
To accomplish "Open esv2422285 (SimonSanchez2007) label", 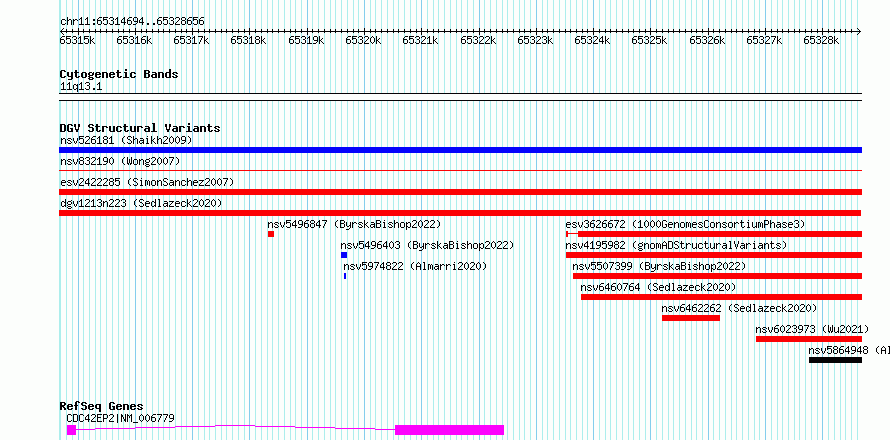I will coord(147,182).
